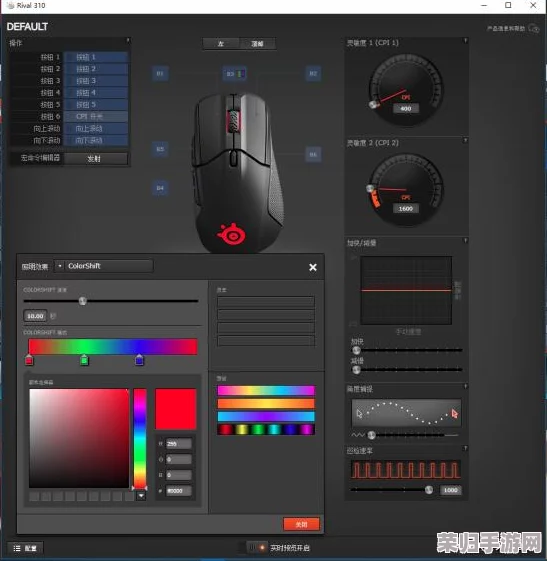Click the B5 side button marker
The width and height of the screenshot is (547, 561).
click(160, 149)
